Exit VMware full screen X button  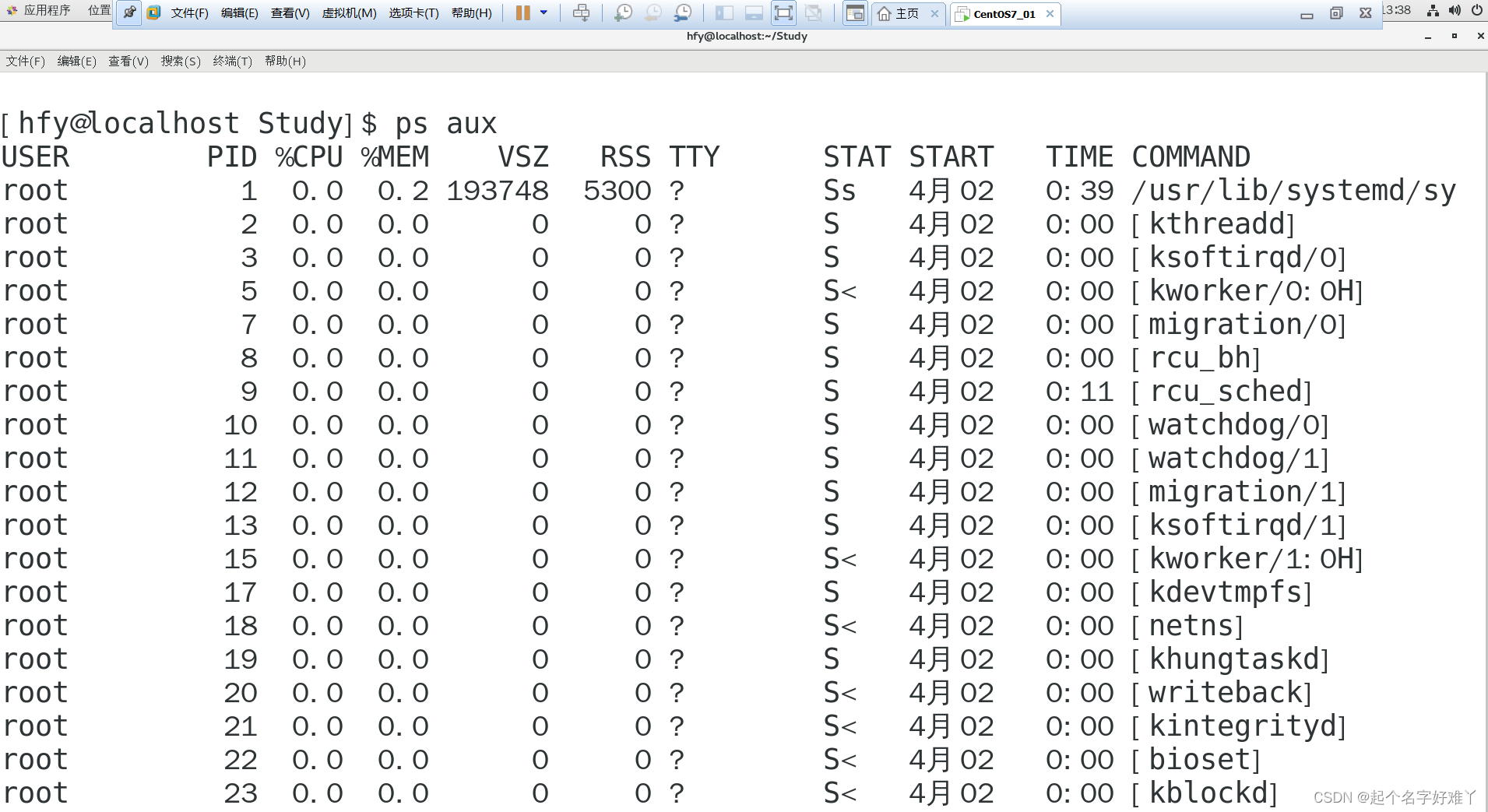1365,13
